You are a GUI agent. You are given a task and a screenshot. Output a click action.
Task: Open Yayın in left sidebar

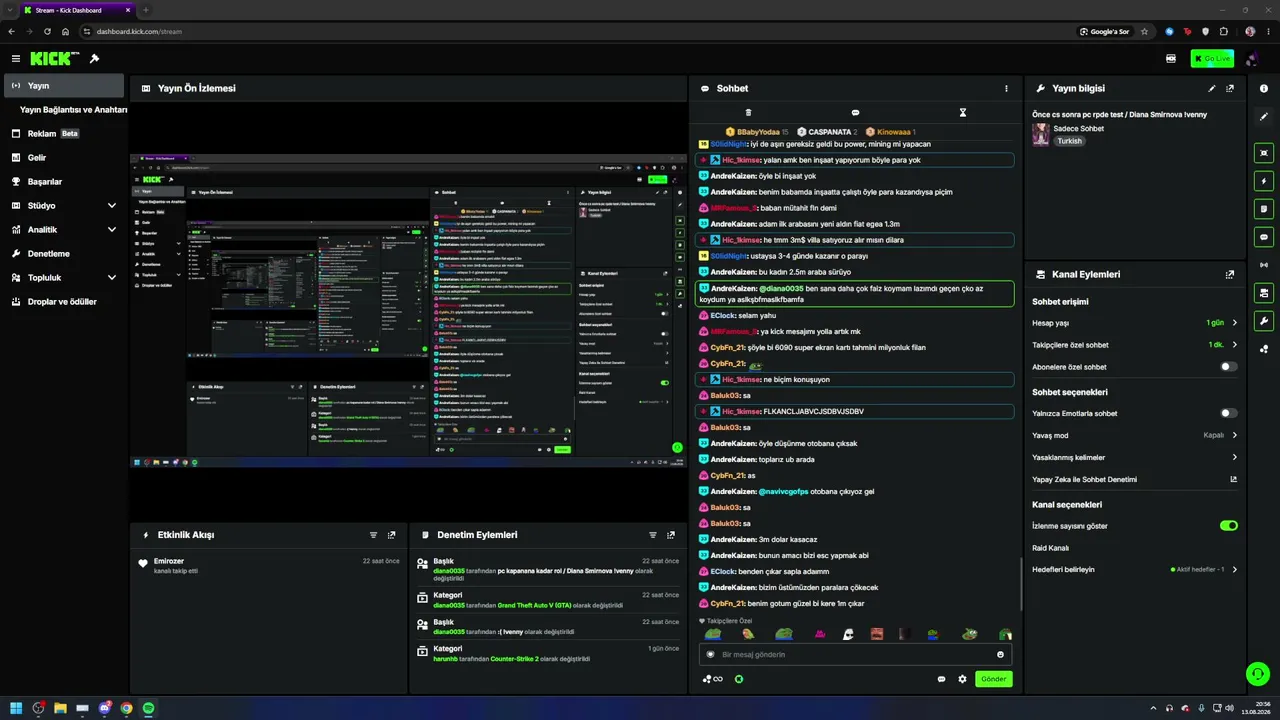[65, 85]
